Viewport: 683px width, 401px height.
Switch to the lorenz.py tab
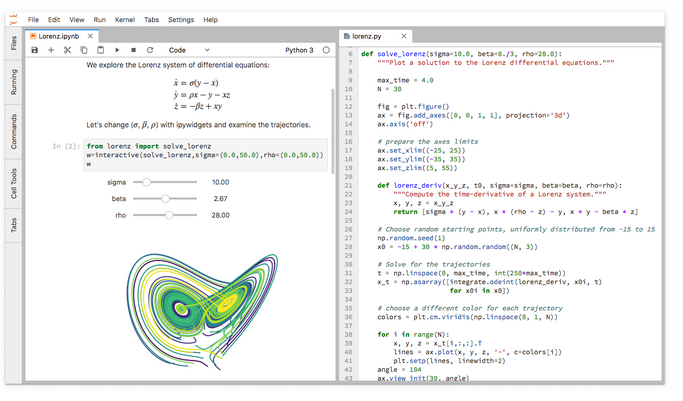pos(367,36)
